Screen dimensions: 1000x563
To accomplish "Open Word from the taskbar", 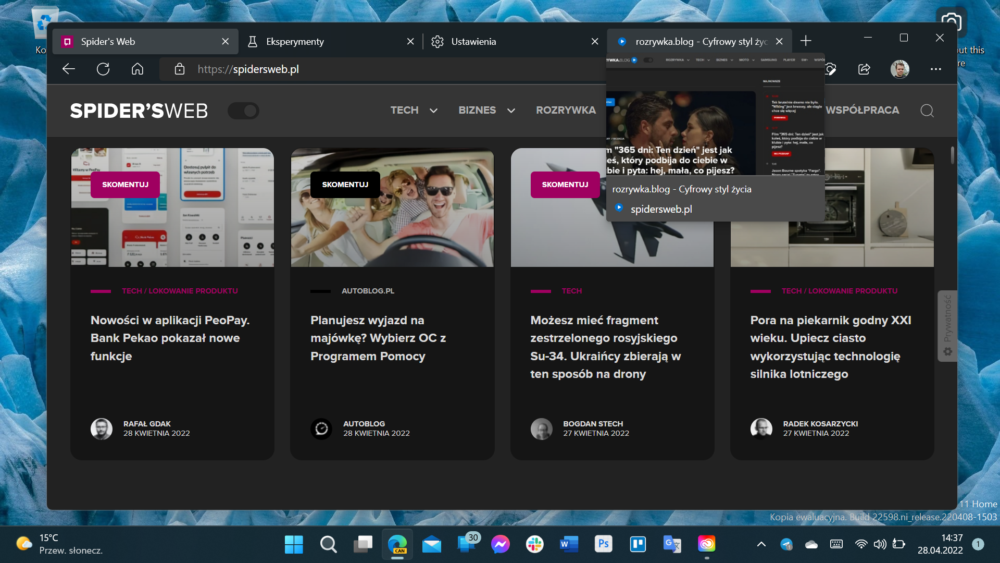I will pyautogui.click(x=569, y=545).
